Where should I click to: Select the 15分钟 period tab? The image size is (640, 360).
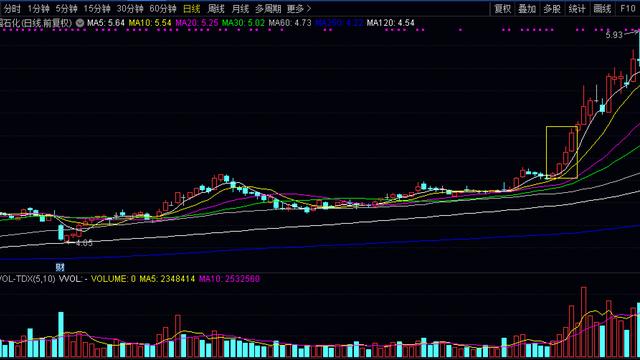coord(97,9)
